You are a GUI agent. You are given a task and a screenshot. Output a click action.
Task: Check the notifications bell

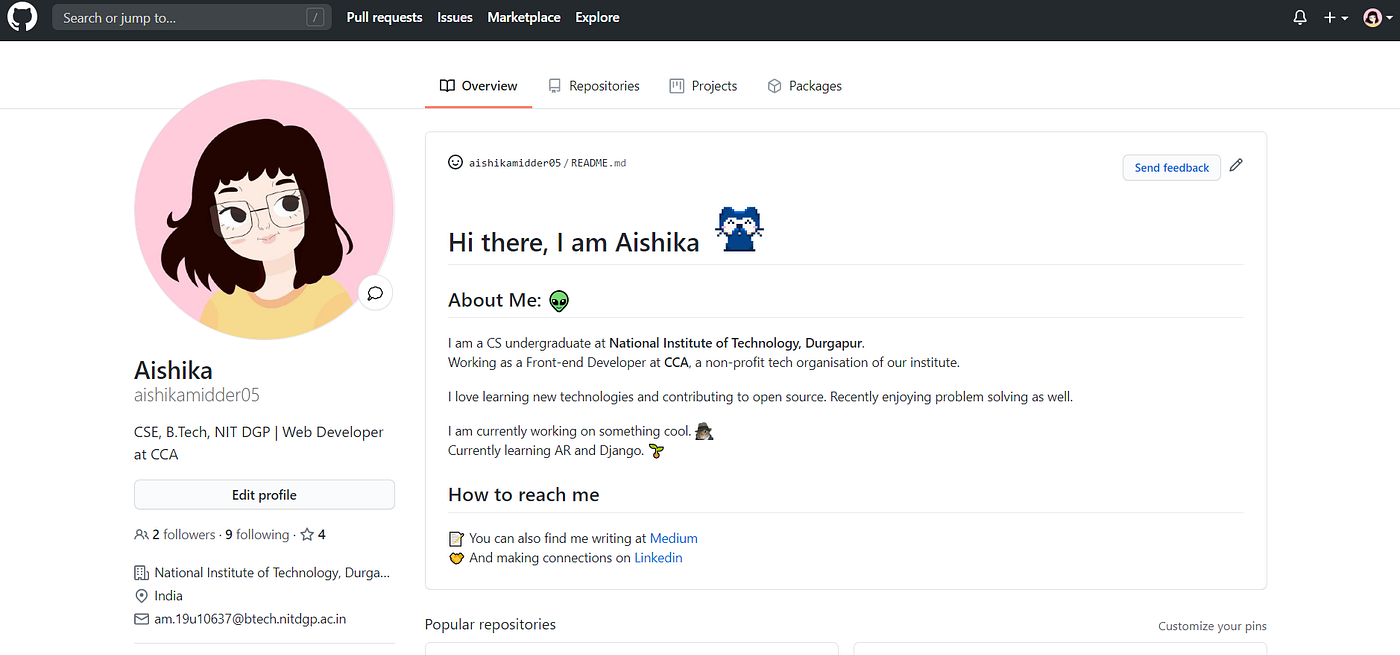click(1300, 17)
